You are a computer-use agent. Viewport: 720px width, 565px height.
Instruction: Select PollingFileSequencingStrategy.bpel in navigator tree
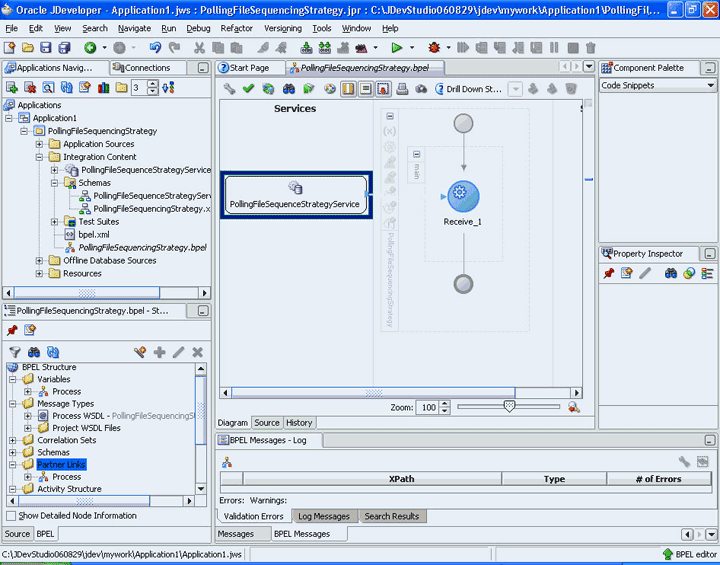(142, 248)
